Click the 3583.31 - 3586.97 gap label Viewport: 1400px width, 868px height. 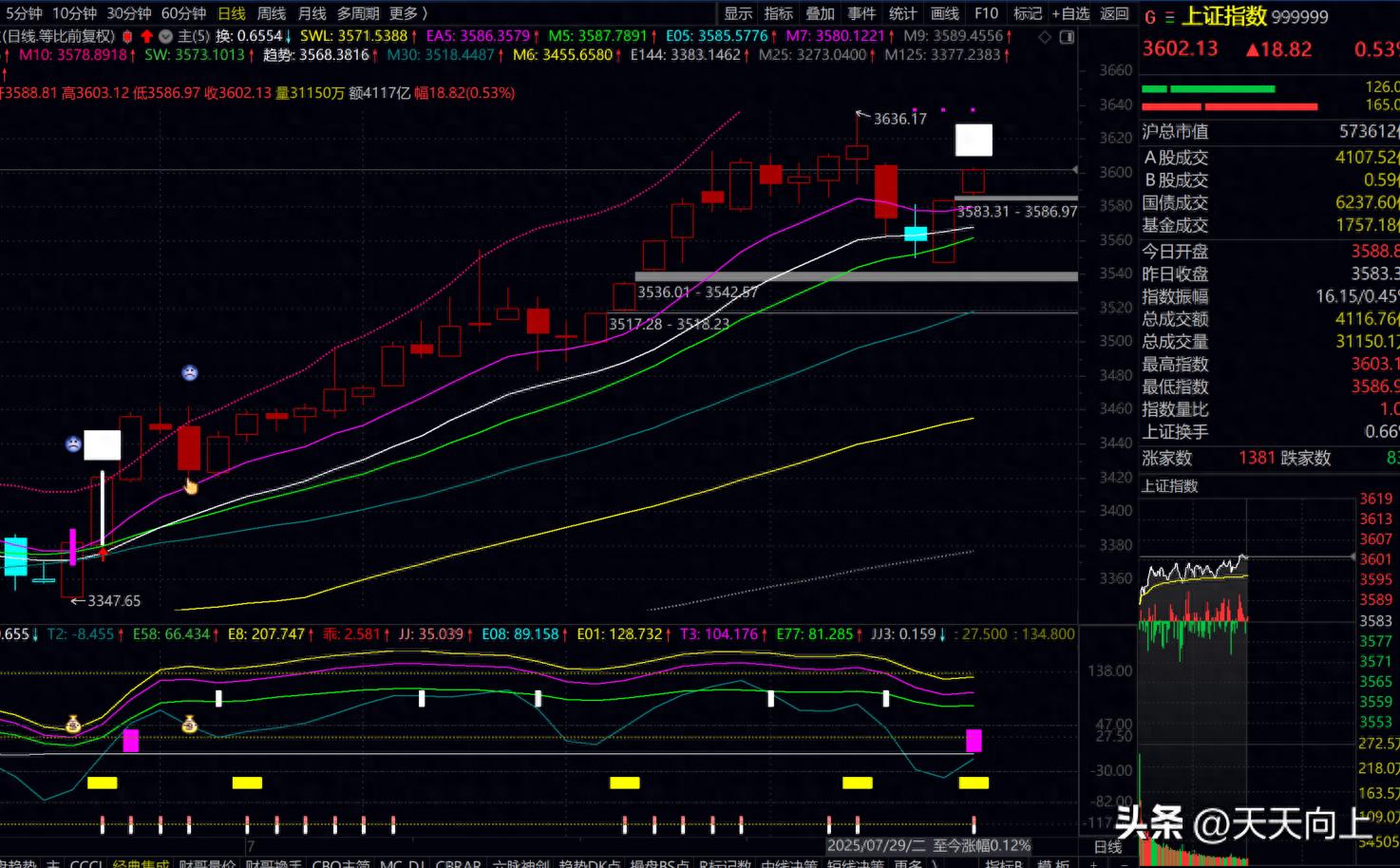1017,212
